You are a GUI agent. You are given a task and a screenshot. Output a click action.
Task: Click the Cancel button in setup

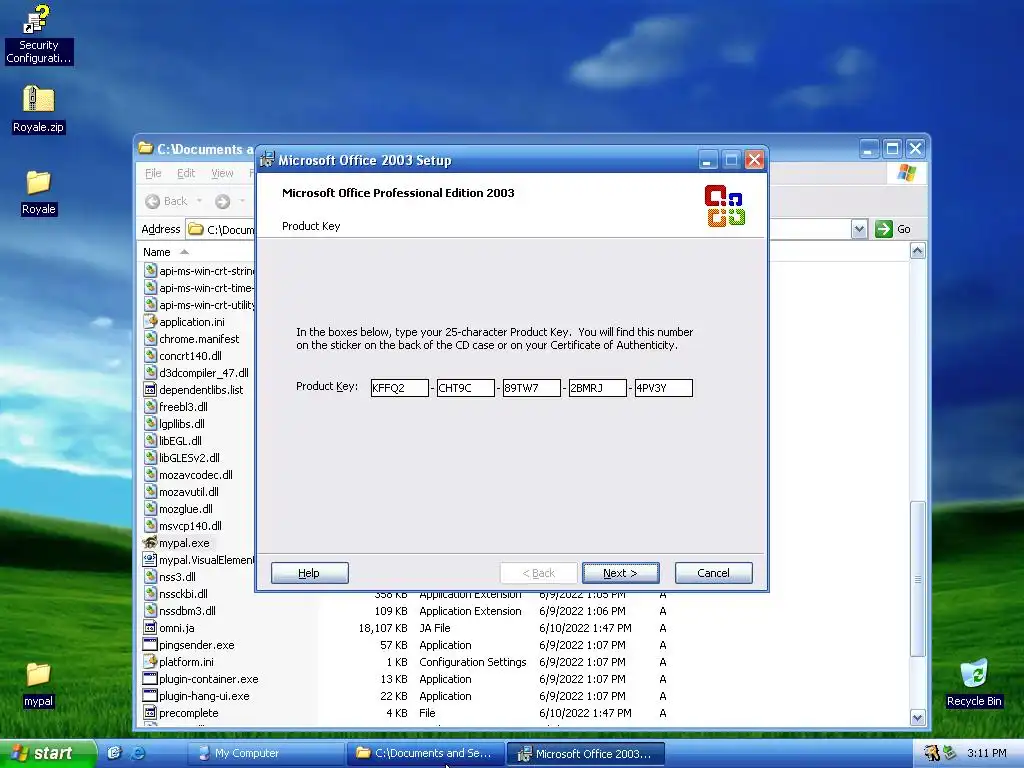pyautogui.click(x=713, y=573)
